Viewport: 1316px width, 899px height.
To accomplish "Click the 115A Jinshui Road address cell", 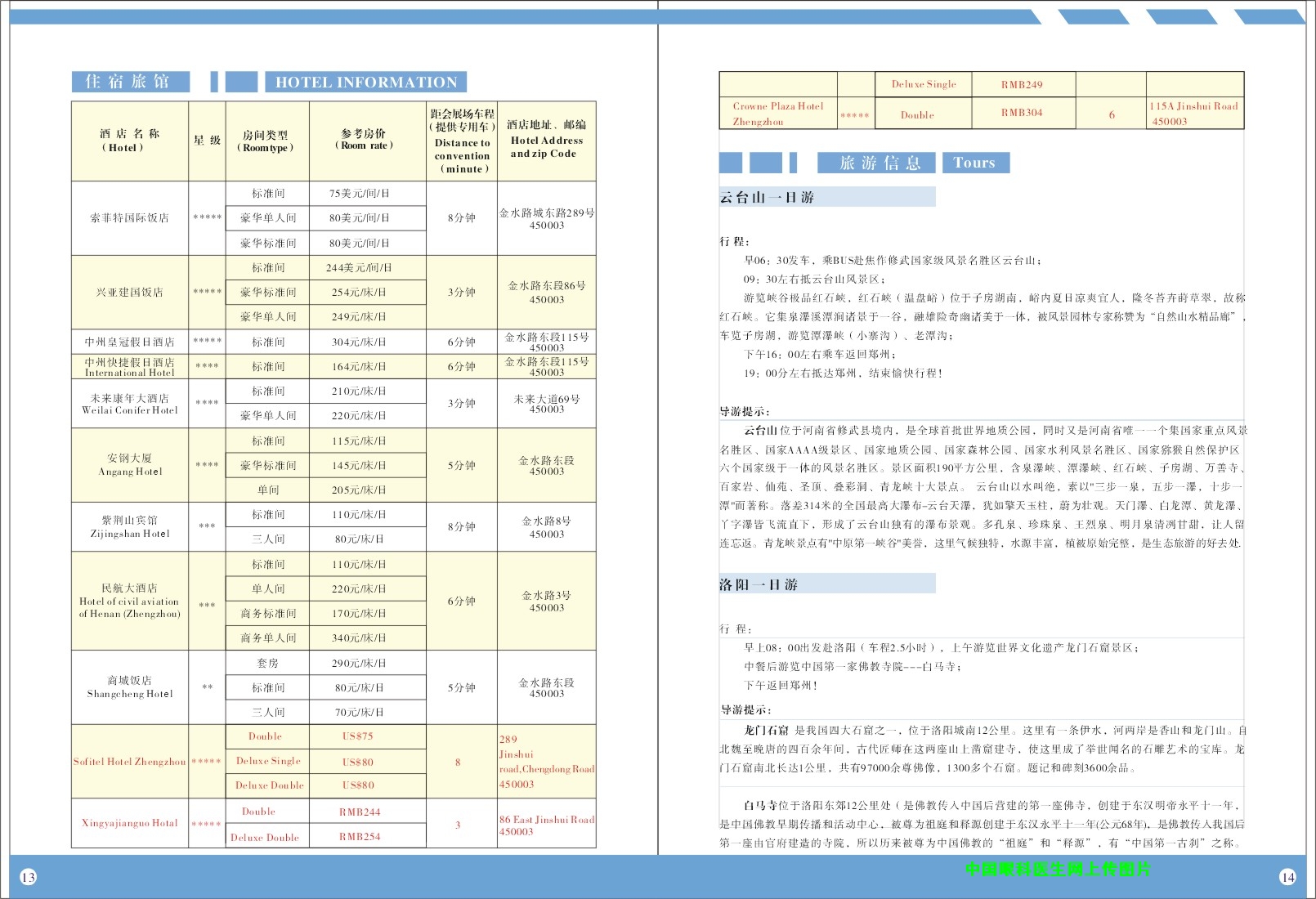I will tap(1193, 114).
